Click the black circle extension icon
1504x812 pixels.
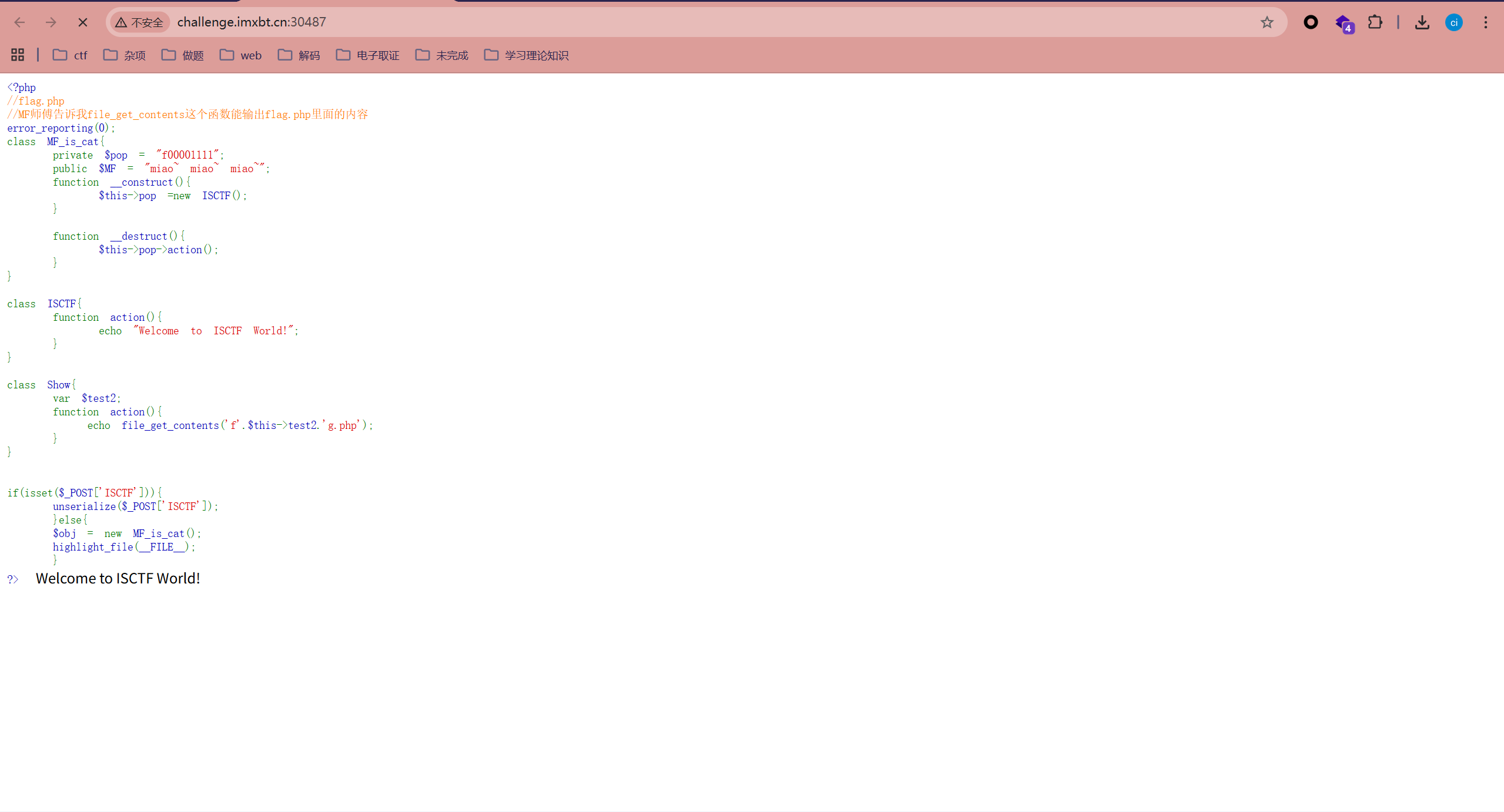coord(1310,22)
